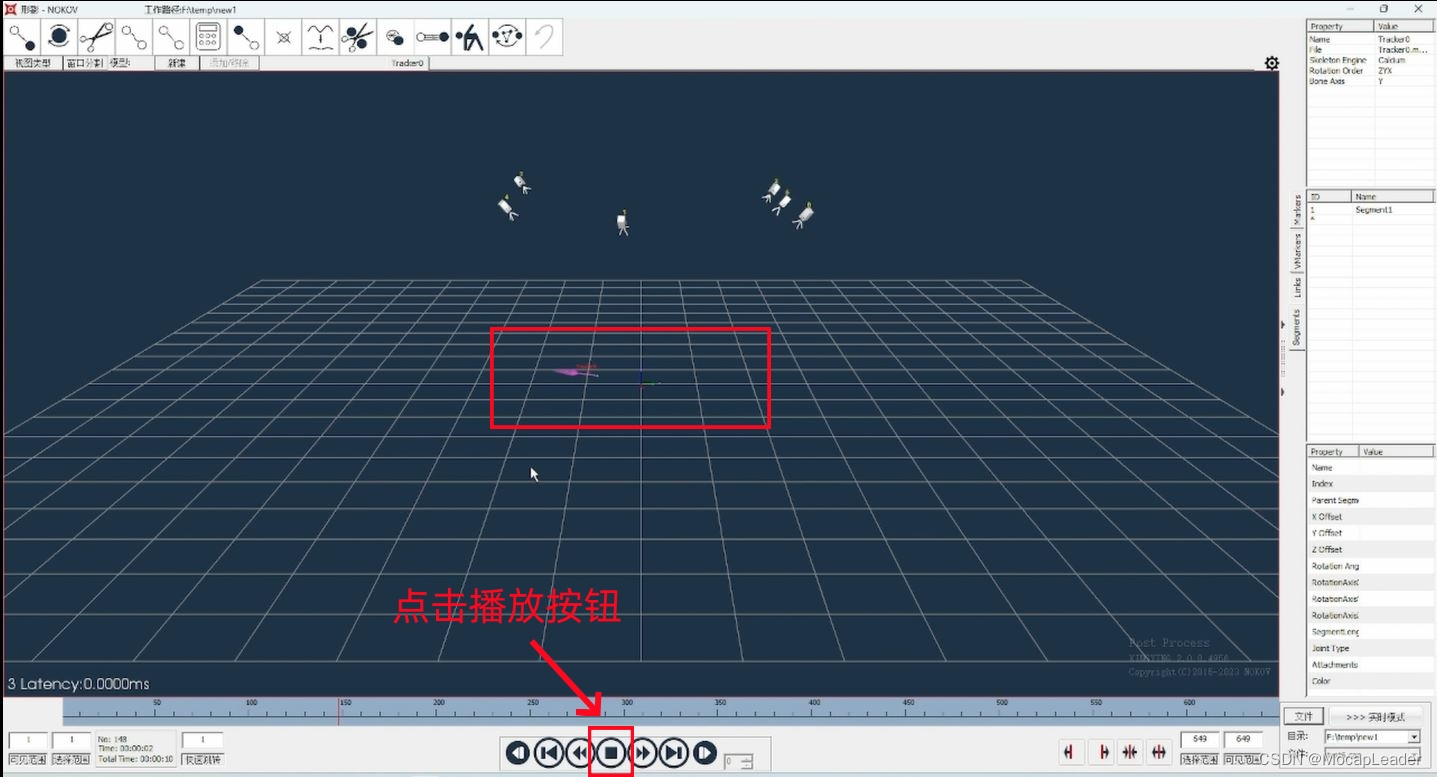
Task: Click the input field showing 549
Action: point(1200,739)
